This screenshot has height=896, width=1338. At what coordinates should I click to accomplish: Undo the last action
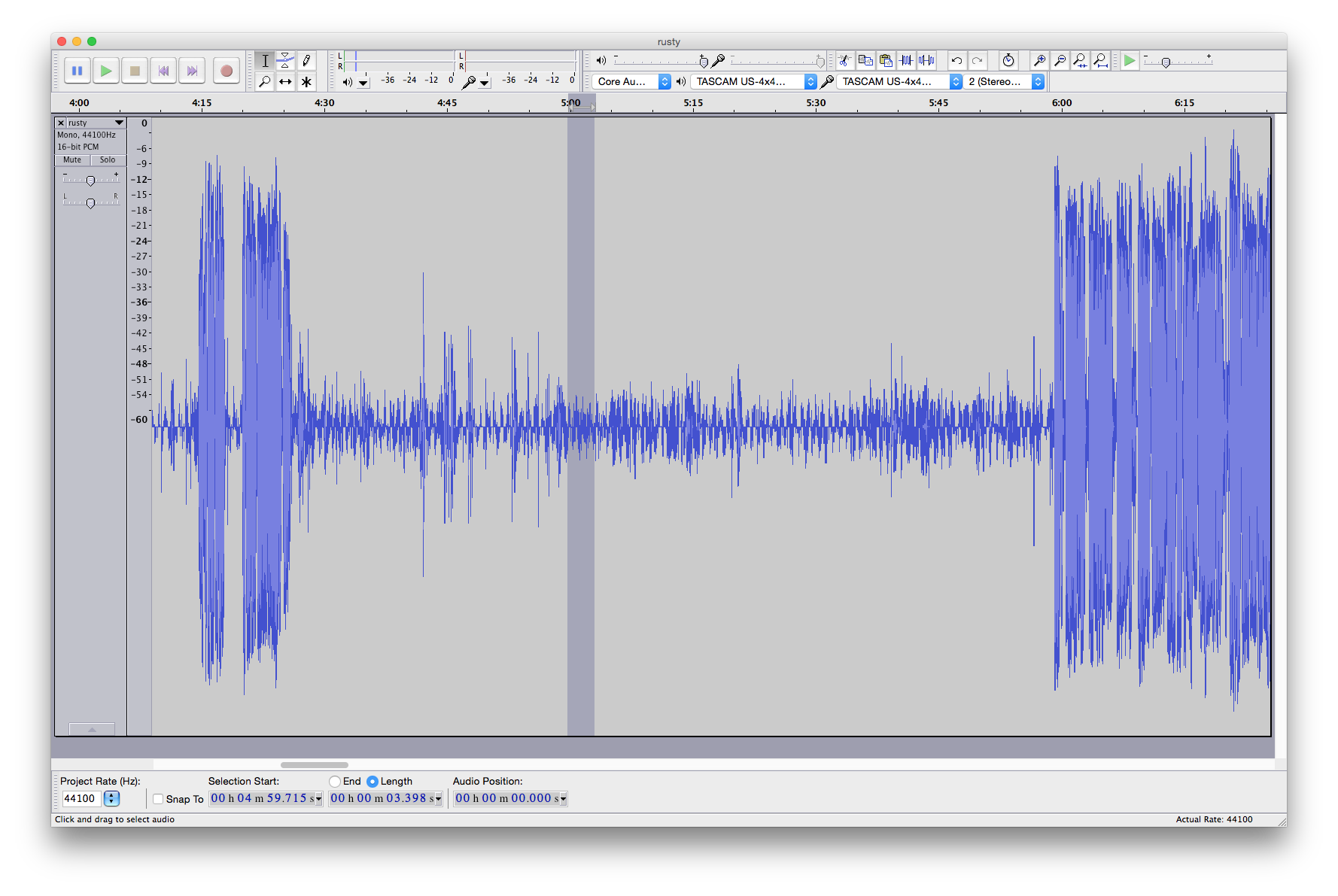coord(956,60)
